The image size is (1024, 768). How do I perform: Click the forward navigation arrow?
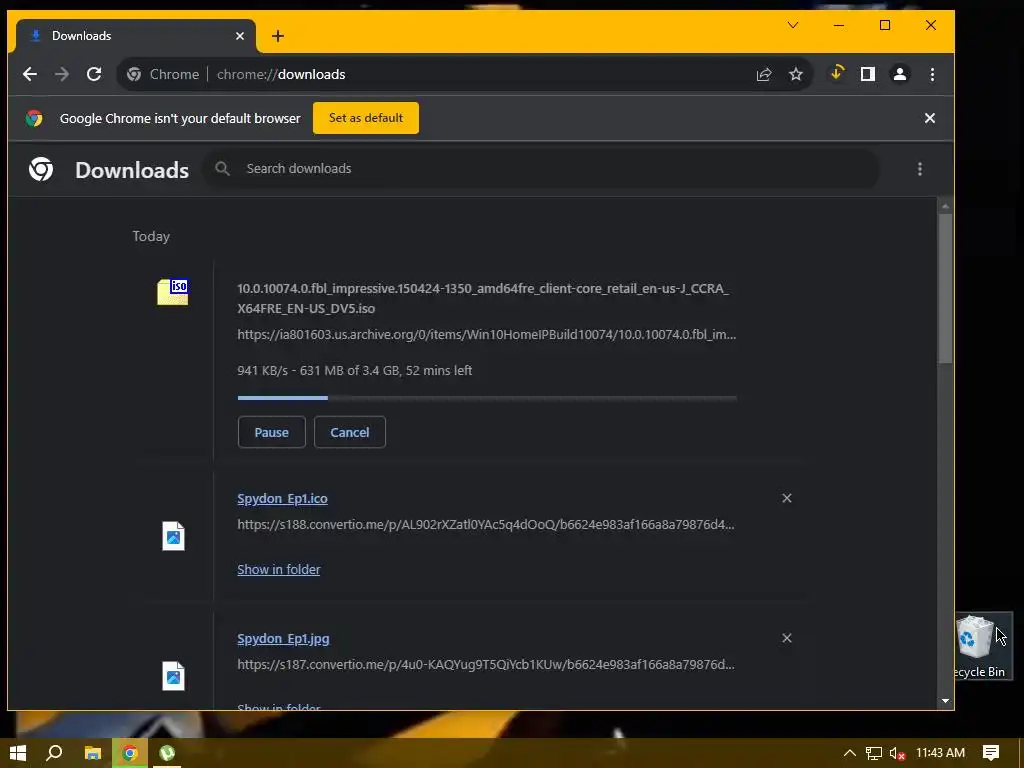pos(62,74)
